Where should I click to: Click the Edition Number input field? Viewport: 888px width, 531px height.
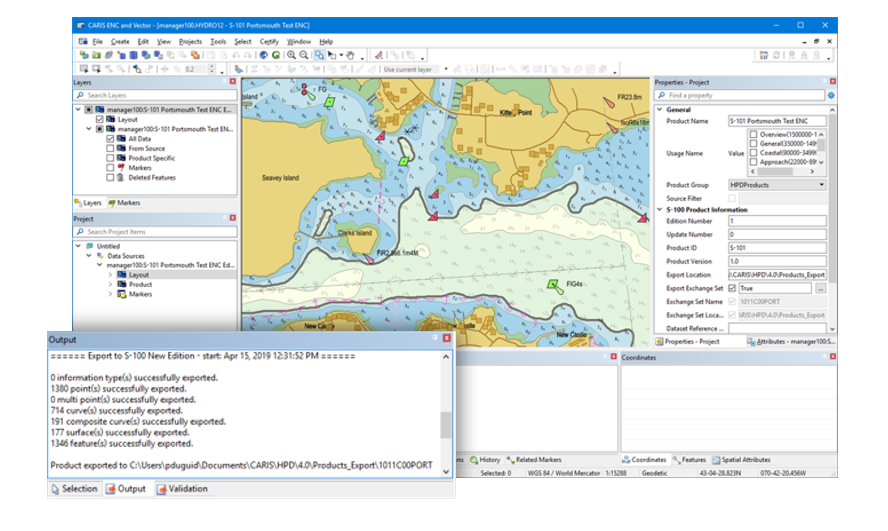pos(776,221)
